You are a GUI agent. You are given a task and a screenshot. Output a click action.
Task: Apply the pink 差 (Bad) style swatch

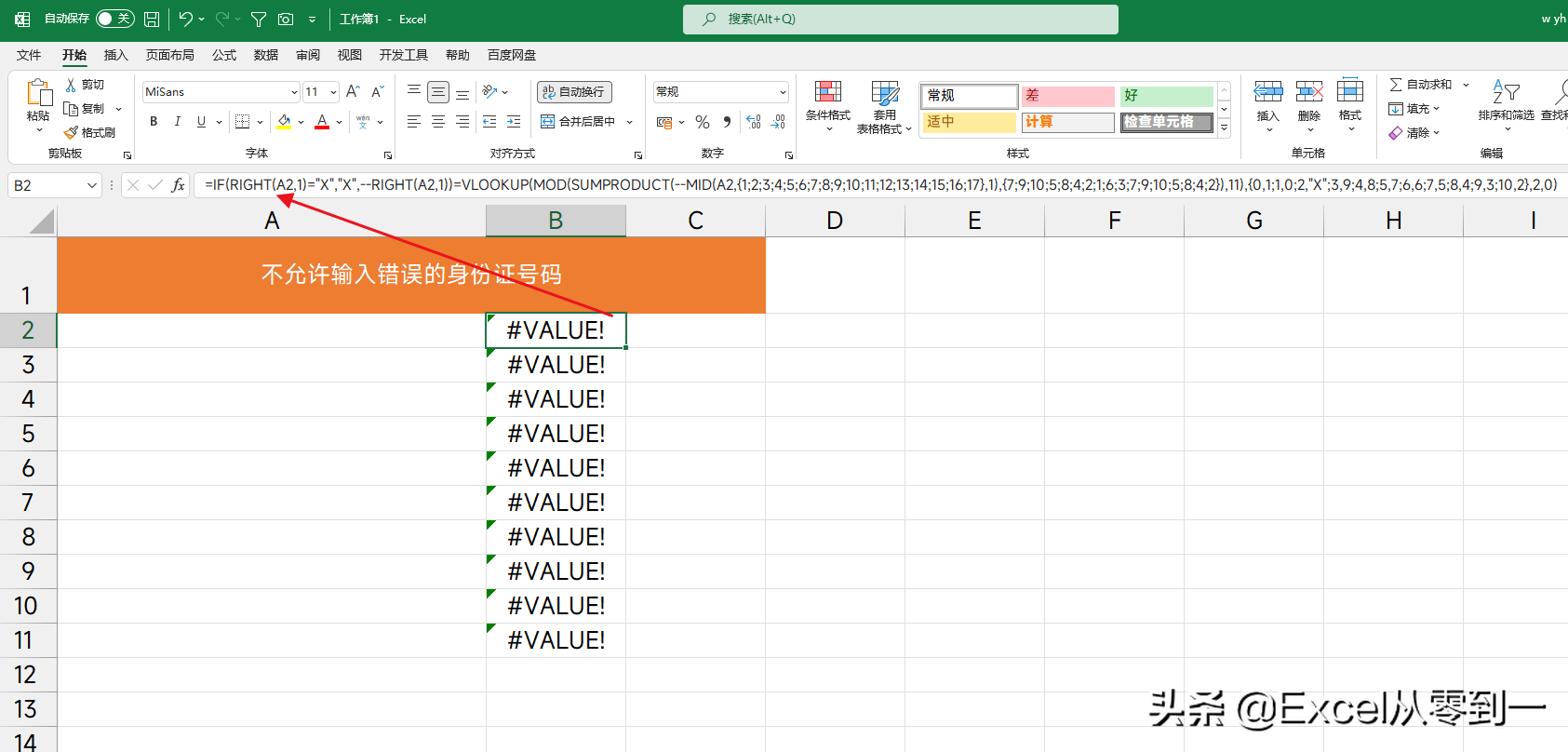1068,96
